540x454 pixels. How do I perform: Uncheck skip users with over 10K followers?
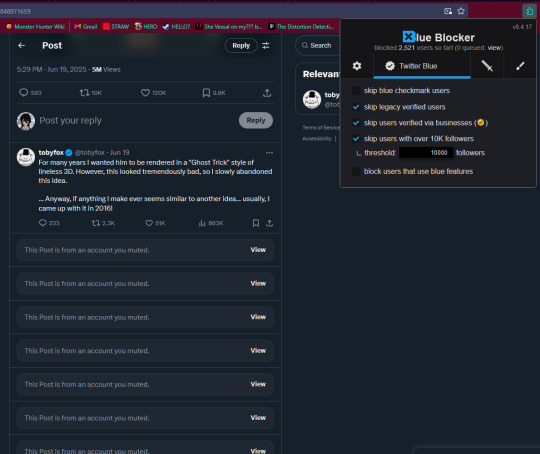[356, 139]
